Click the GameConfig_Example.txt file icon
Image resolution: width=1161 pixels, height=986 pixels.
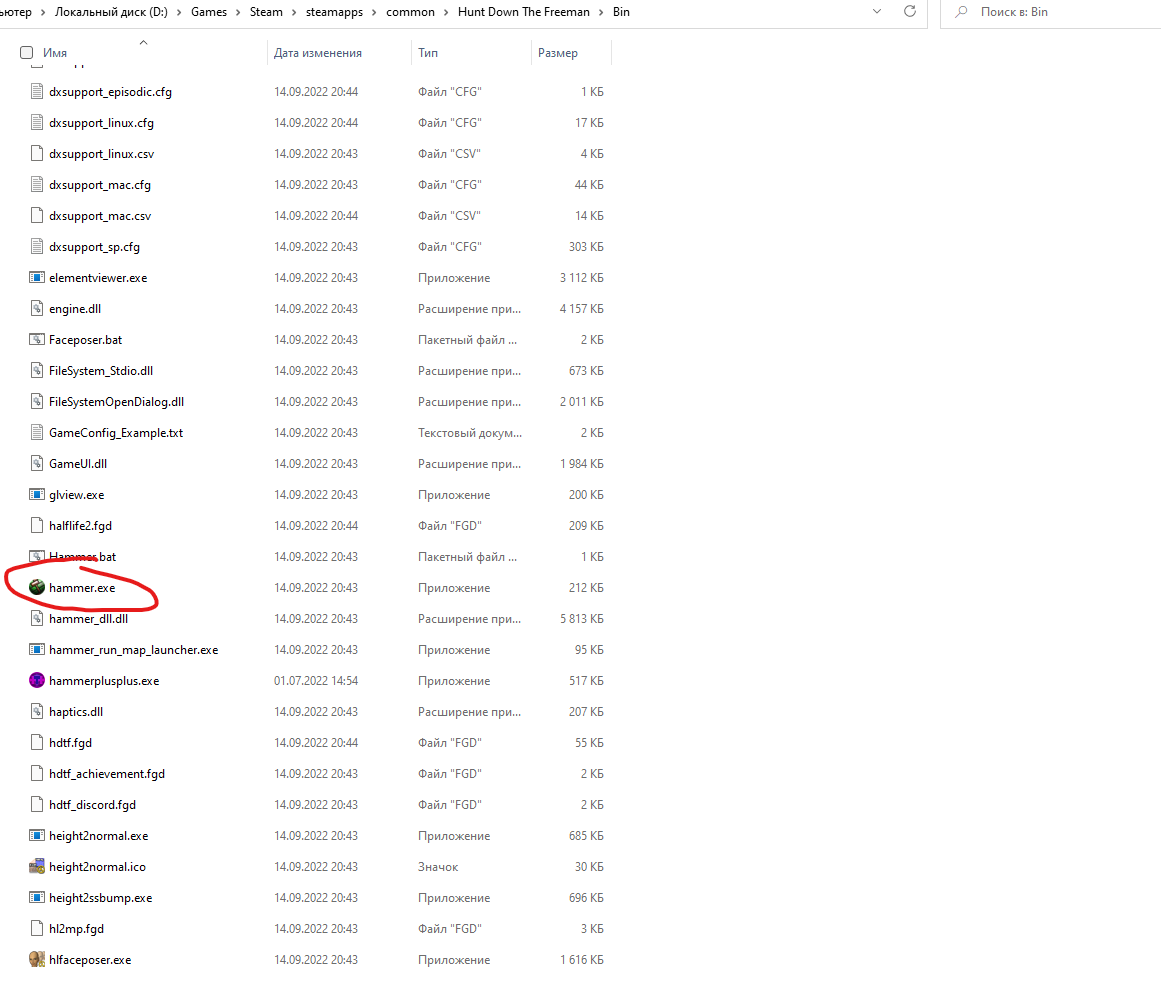pos(37,432)
